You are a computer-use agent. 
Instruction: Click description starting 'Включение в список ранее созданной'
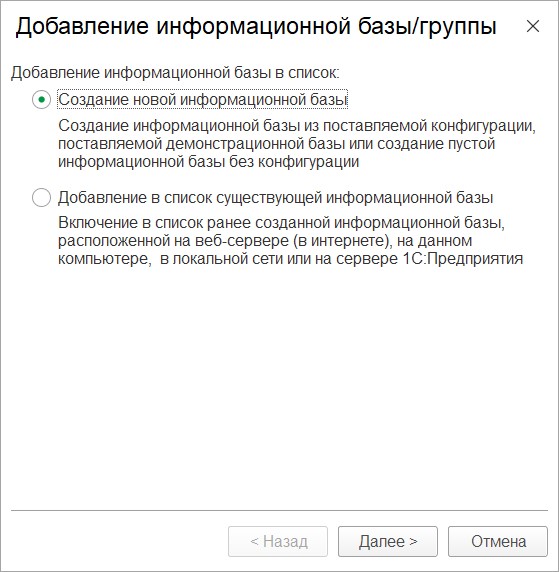(290, 241)
